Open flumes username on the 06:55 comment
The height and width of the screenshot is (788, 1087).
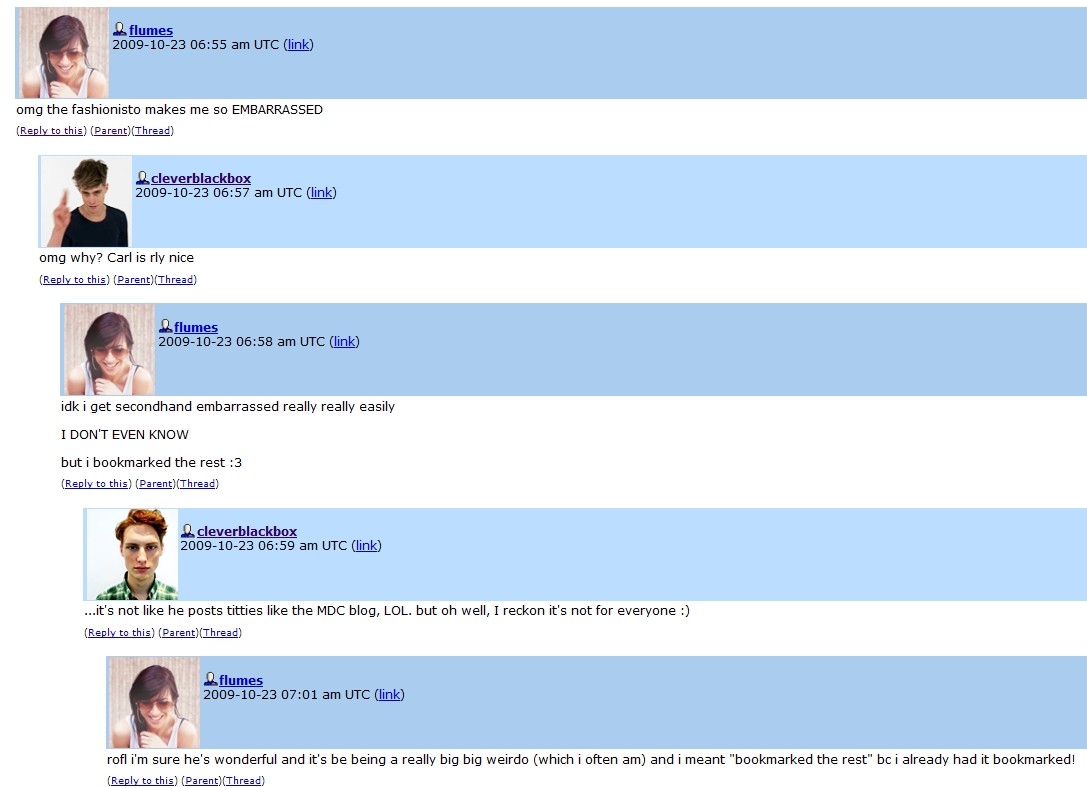pos(150,30)
